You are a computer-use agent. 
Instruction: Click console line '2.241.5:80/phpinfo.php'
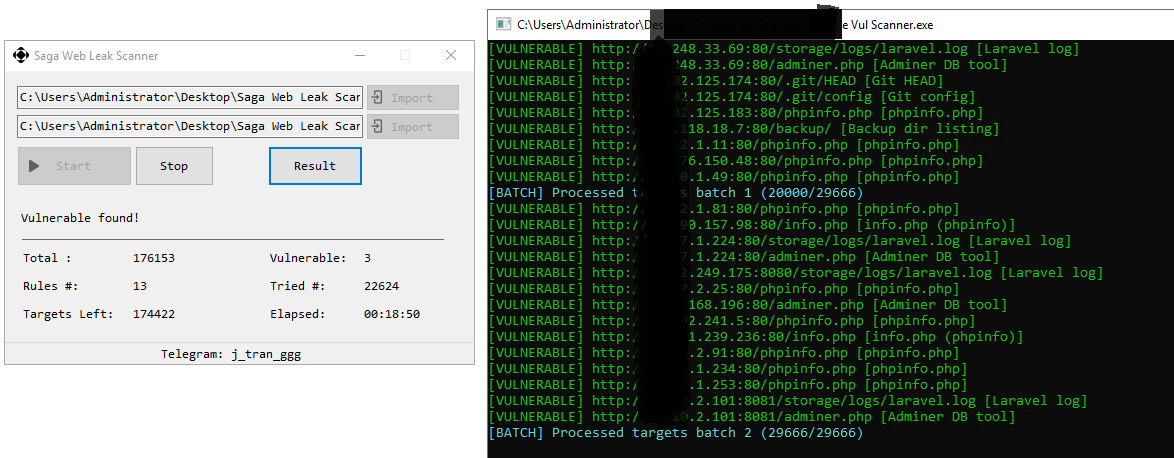point(732,321)
